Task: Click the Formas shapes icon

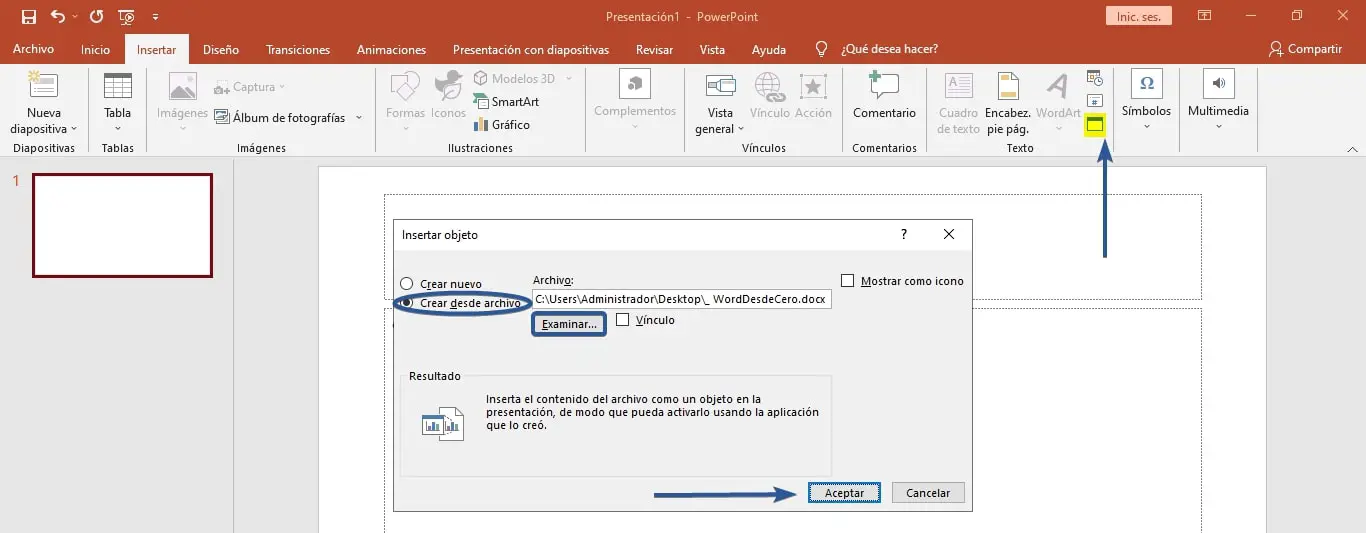Action: pos(405,86)
